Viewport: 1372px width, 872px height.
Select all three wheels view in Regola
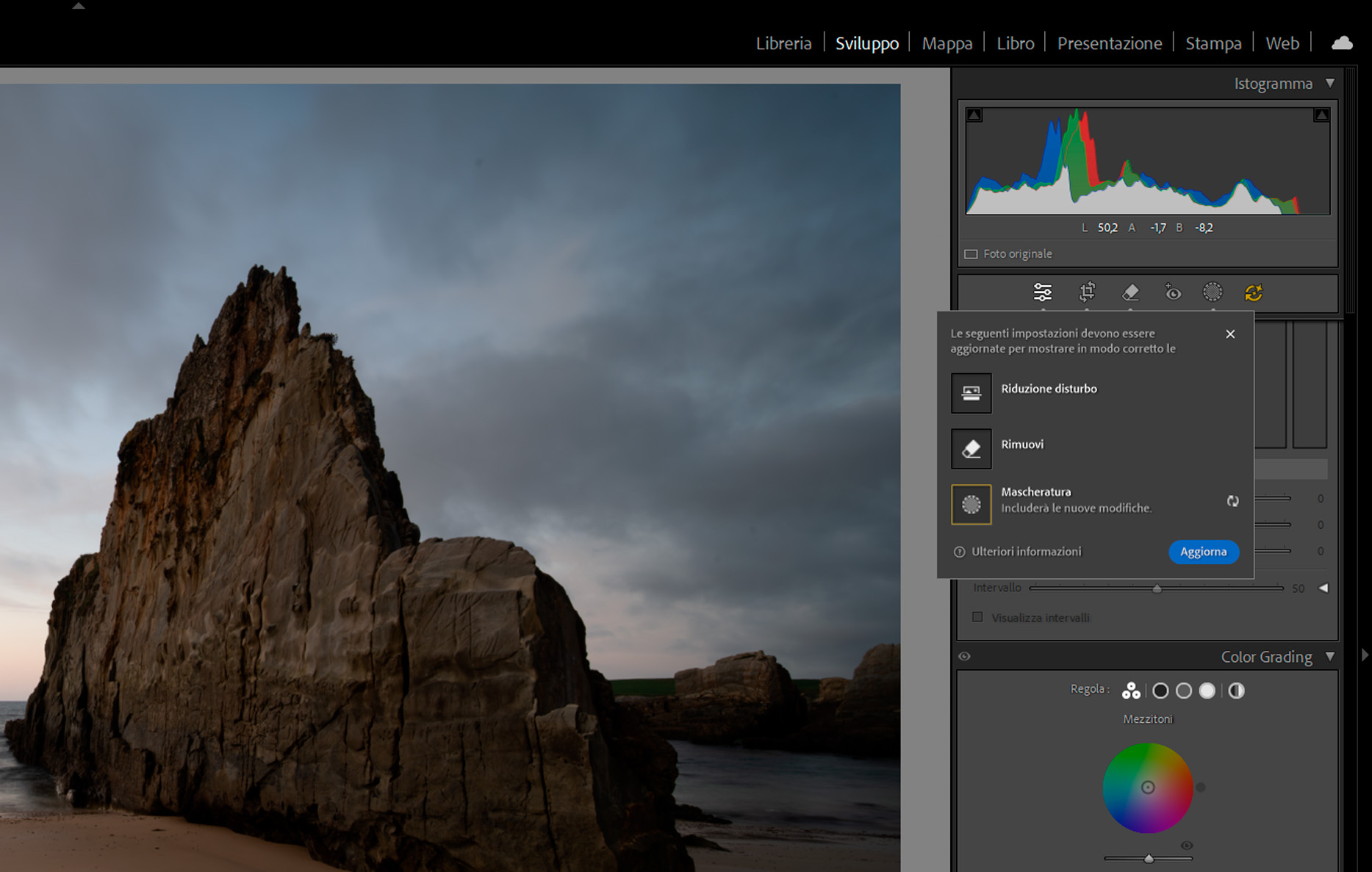click(x=1131, y=691)
